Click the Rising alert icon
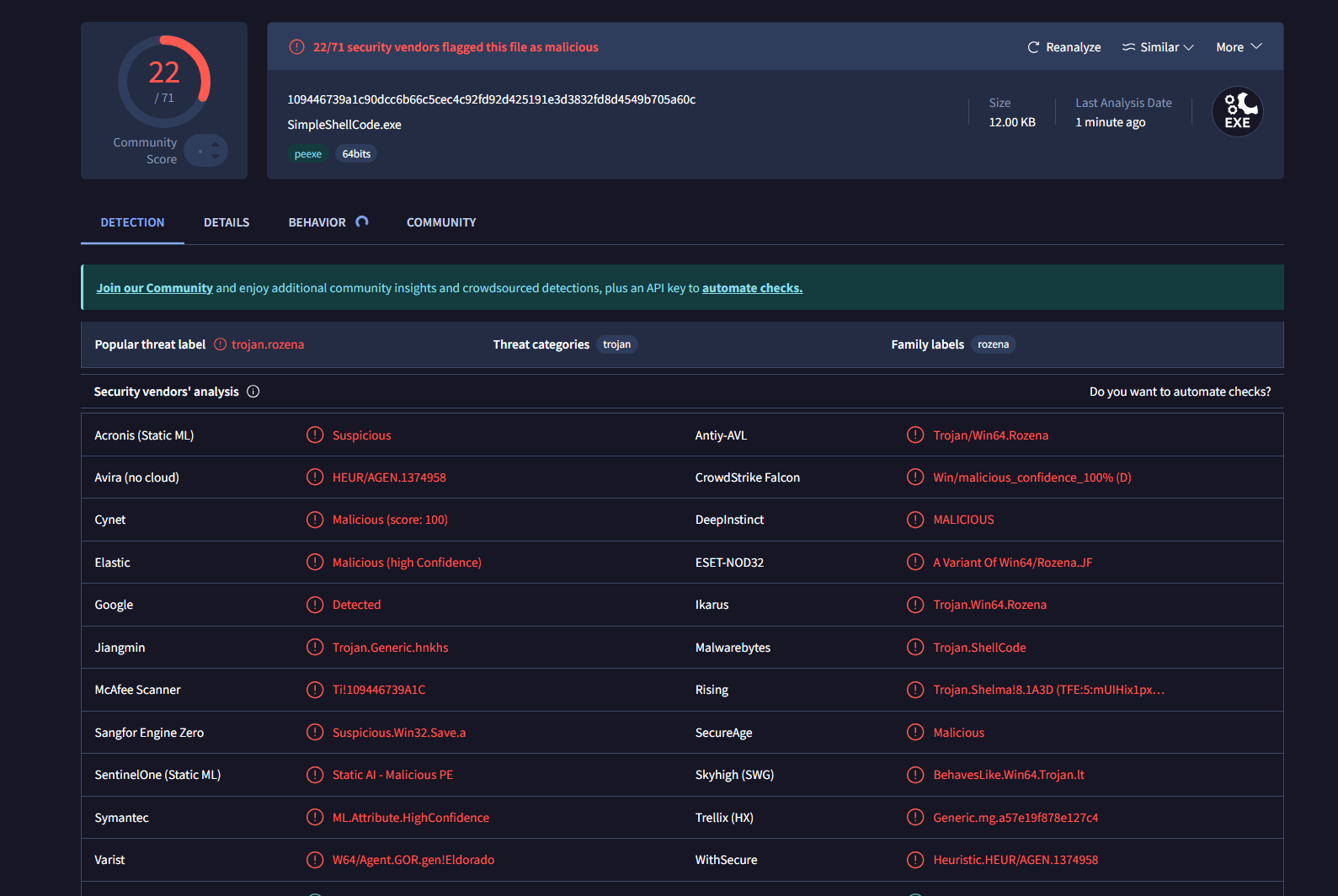The height and width of the screenshot is (896, 1338). pyautogui.click(x=915, y=690)
